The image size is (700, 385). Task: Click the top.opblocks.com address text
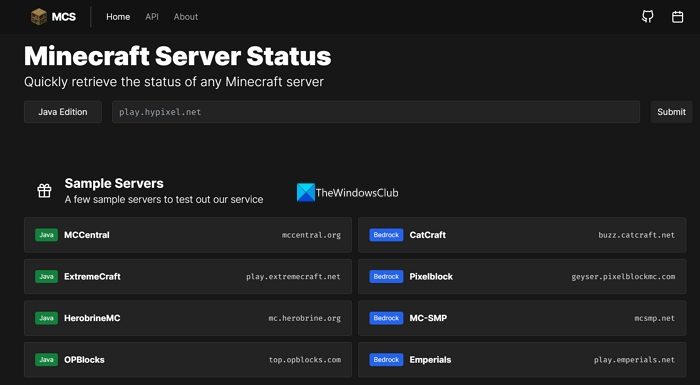[304, 360]
